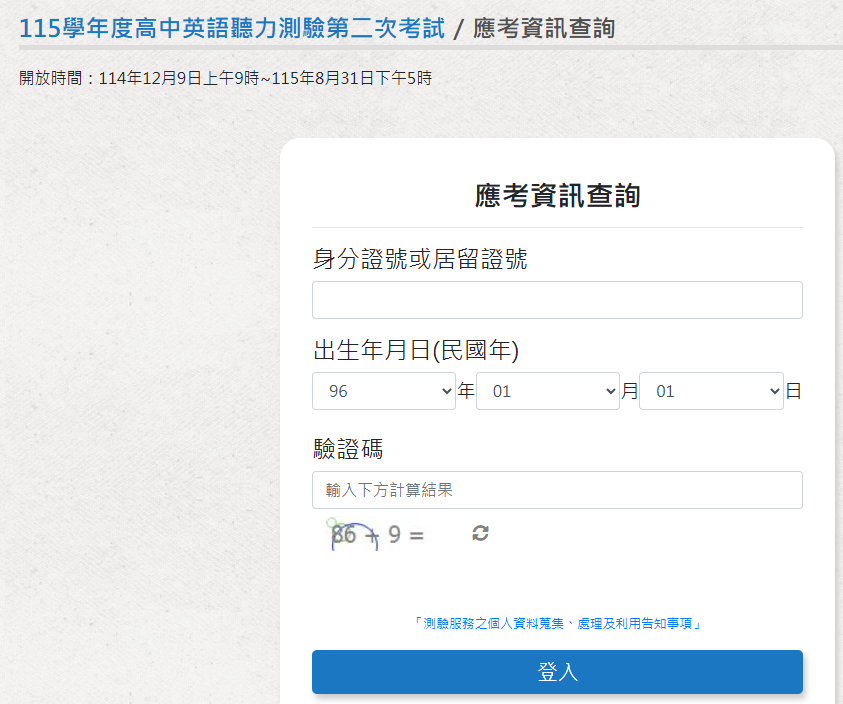Focus the 身分證號或居留證號 input field
This screenshot has width=843, height=704.
pyautogui.click(x=557, y=300)
